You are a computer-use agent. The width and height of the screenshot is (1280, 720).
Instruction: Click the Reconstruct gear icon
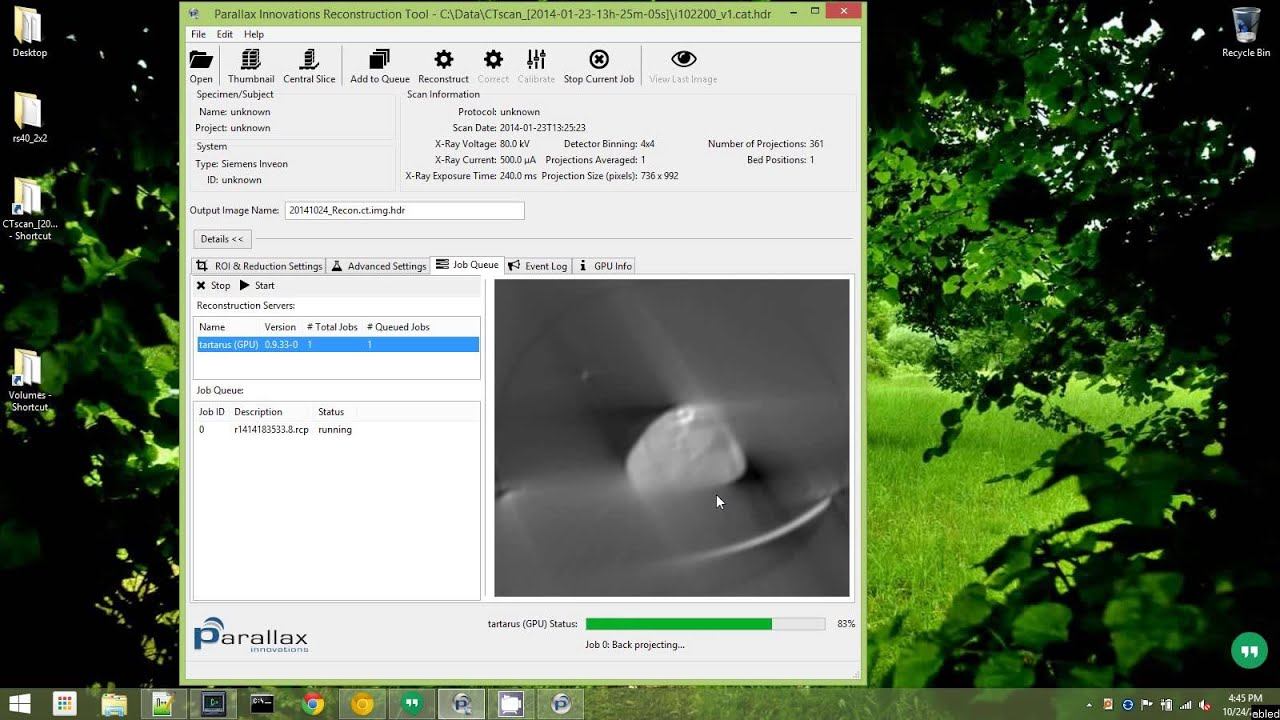[443, 66]
